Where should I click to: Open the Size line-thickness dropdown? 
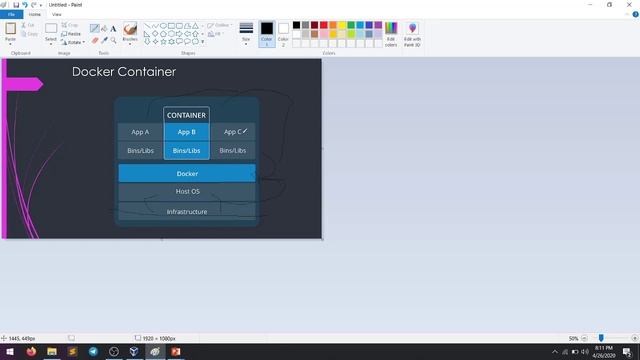246,33
